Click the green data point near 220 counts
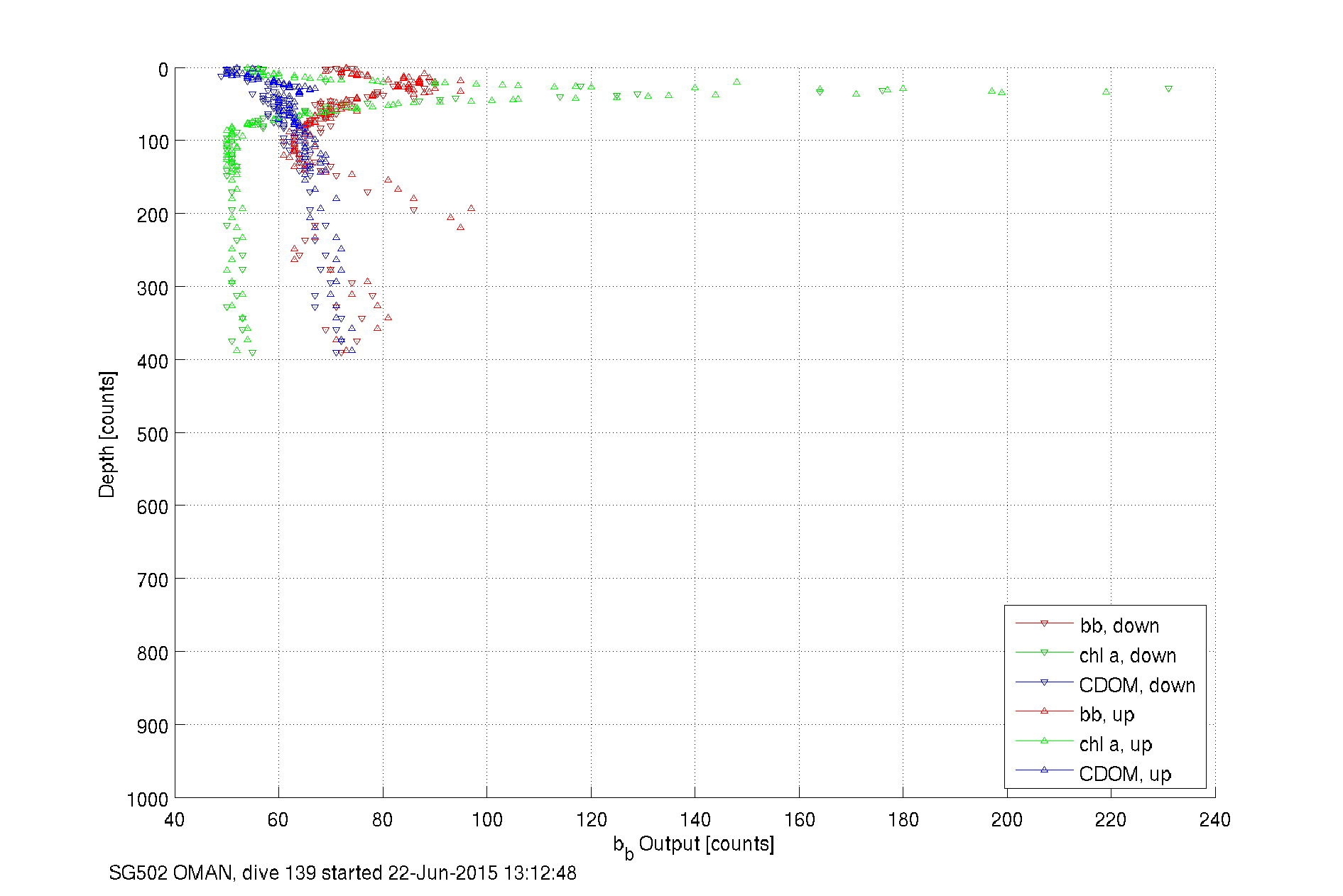The width and height of the screenshot is (1343, 896). (x=1106, y=92)
